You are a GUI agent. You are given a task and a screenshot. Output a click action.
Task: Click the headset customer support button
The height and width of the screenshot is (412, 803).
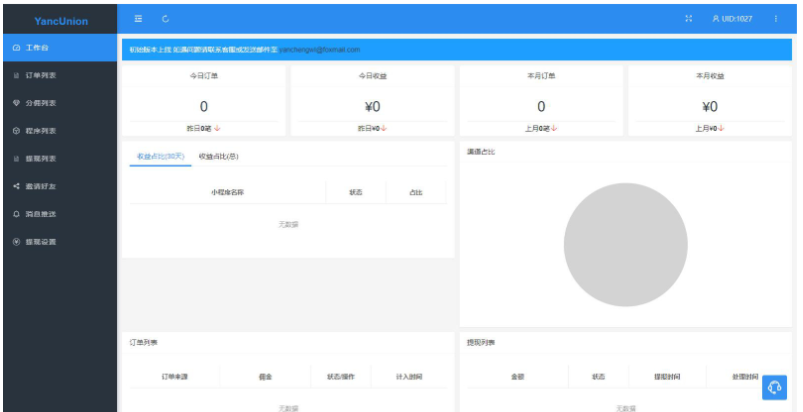pos(773,387)
